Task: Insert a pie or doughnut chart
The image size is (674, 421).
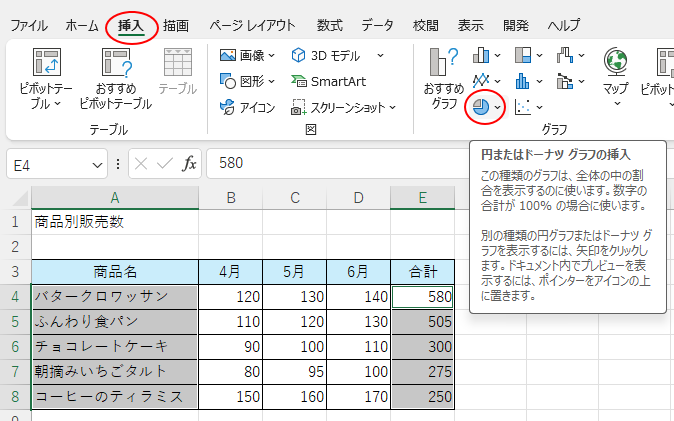Action: coord(481,107)
